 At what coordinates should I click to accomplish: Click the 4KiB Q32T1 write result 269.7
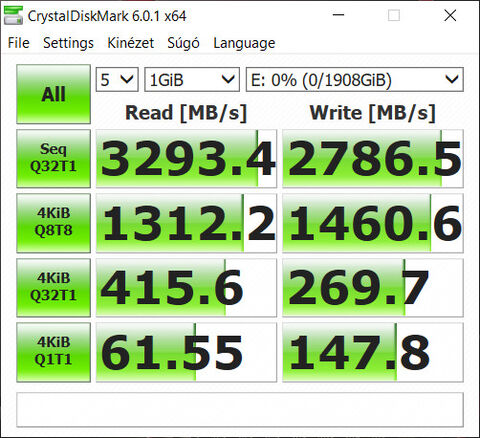point(373,287)
